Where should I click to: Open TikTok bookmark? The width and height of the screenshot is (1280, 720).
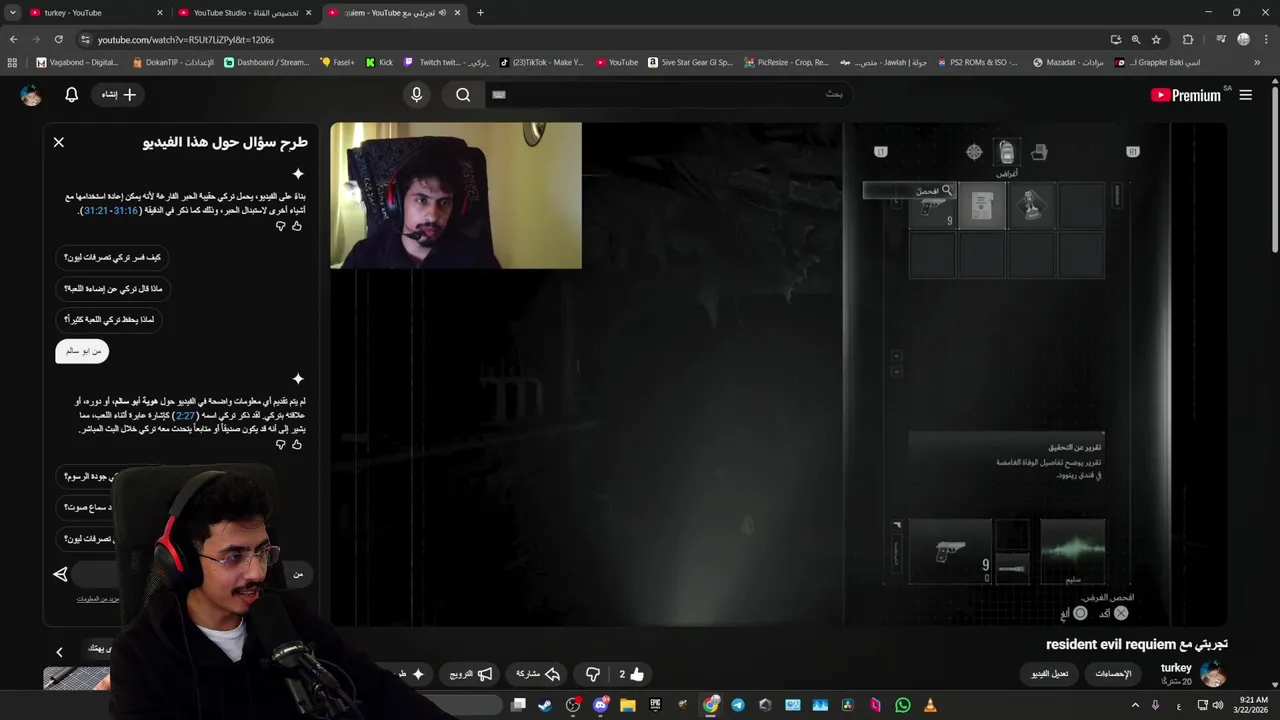541,62
